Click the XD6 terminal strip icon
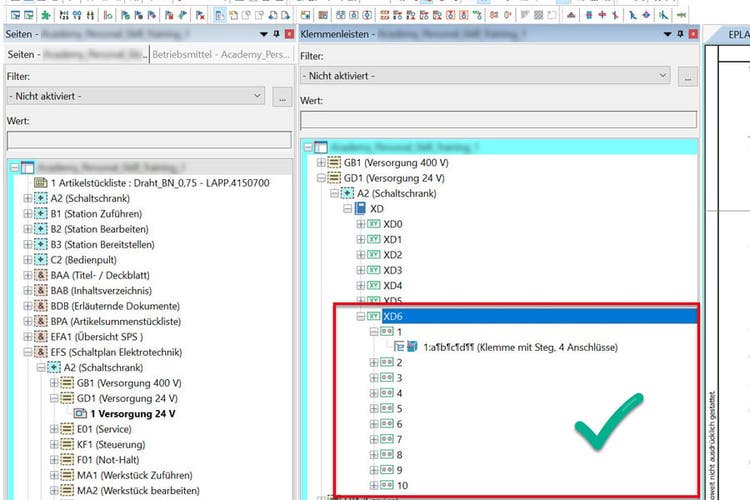Screen dimensions: 750x500 [x=375, y=316]
